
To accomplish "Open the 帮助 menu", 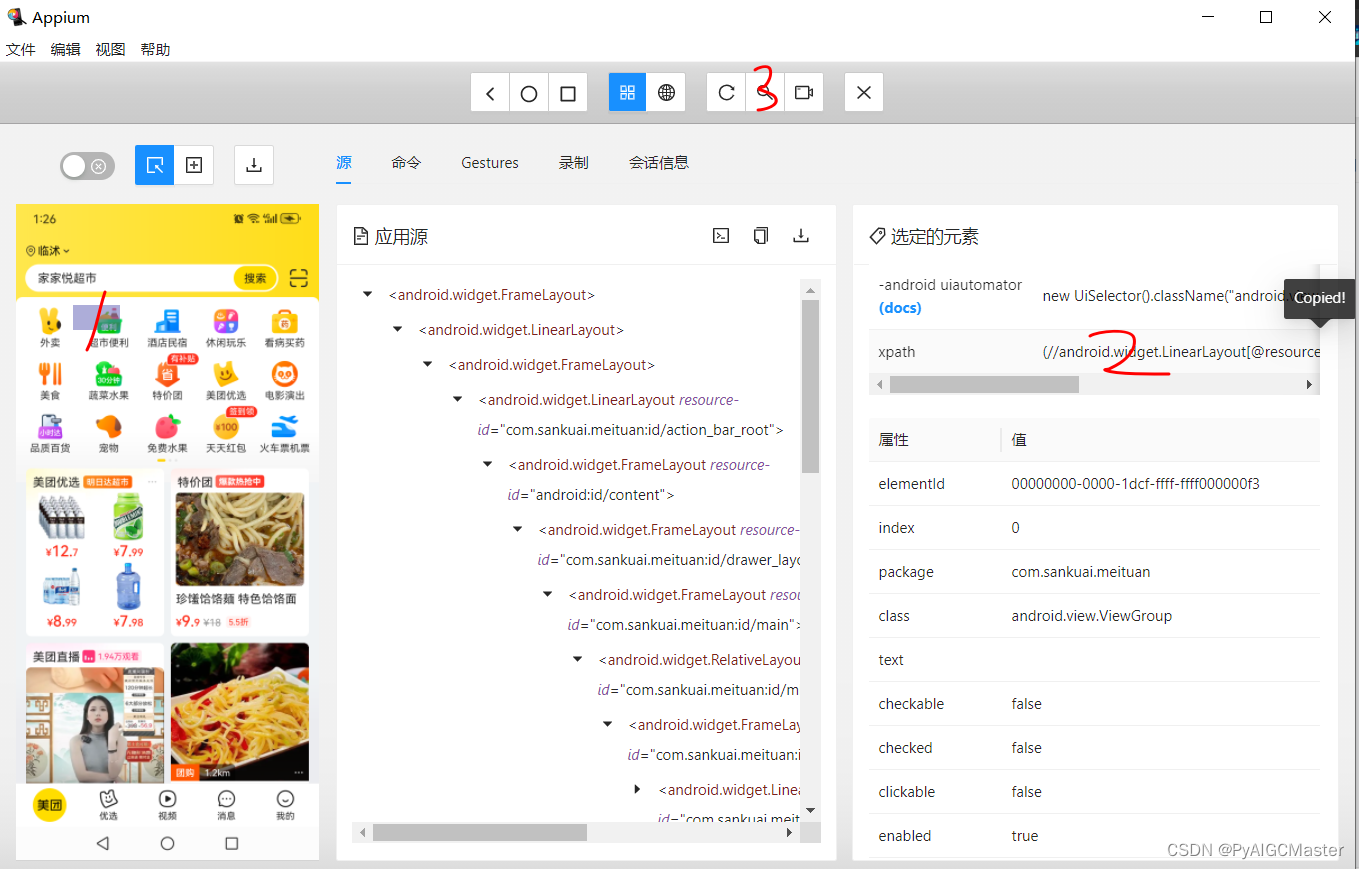I will coord(155,49).
